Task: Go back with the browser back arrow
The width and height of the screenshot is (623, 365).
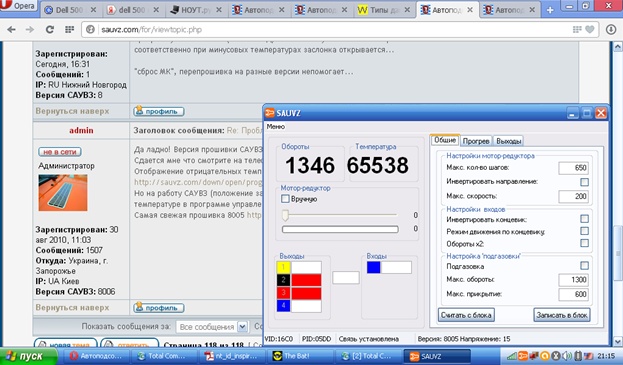Action: coord(12,29)
